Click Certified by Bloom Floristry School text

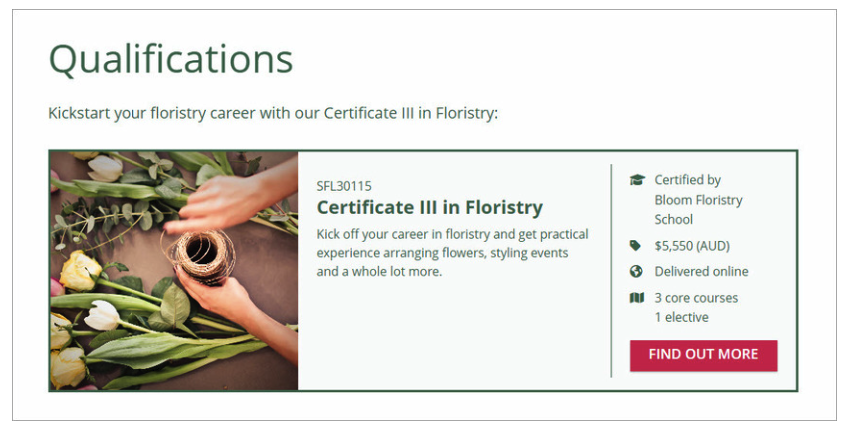coord(699,199)
